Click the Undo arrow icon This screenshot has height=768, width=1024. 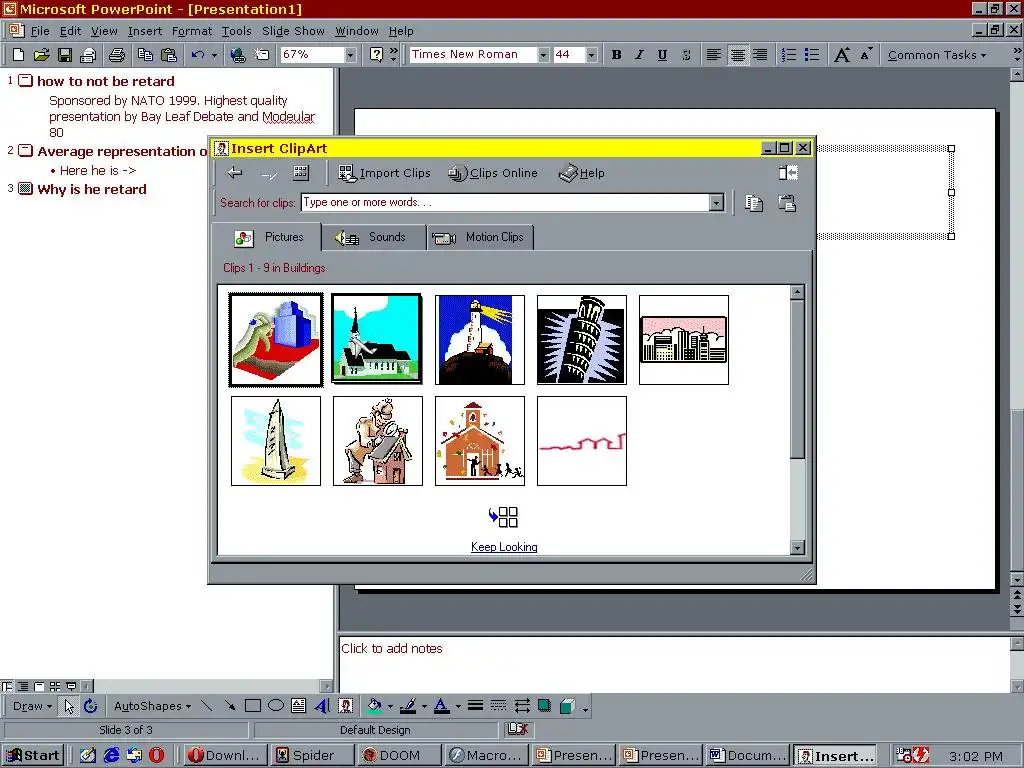tap(198, 55)
